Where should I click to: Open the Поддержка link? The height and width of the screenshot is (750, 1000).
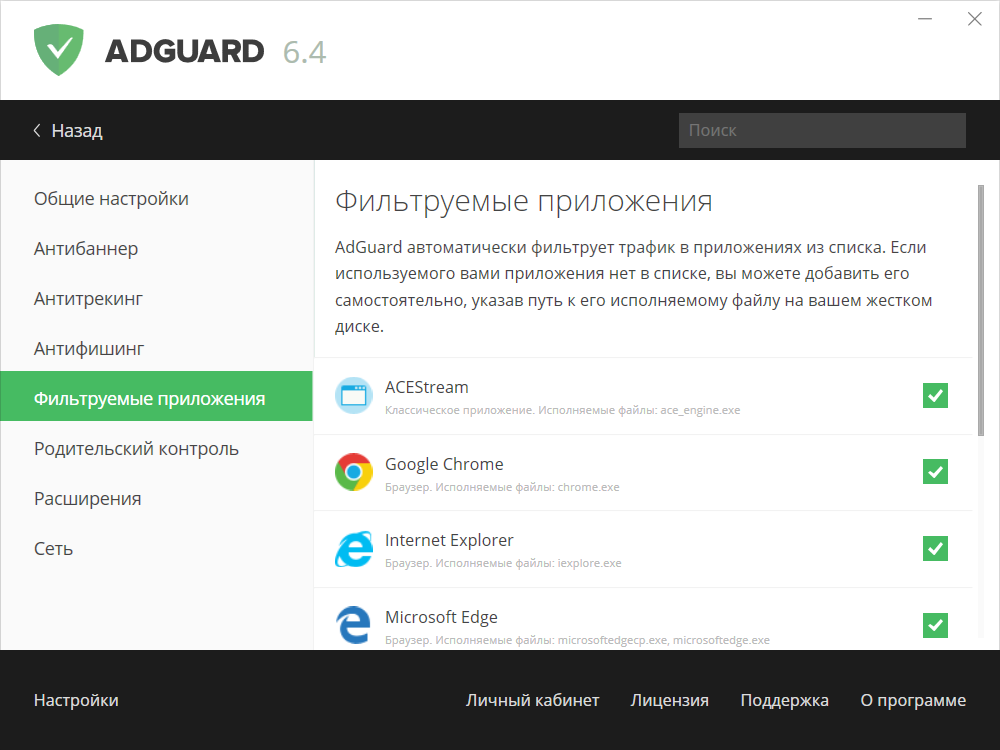point(784,700)
